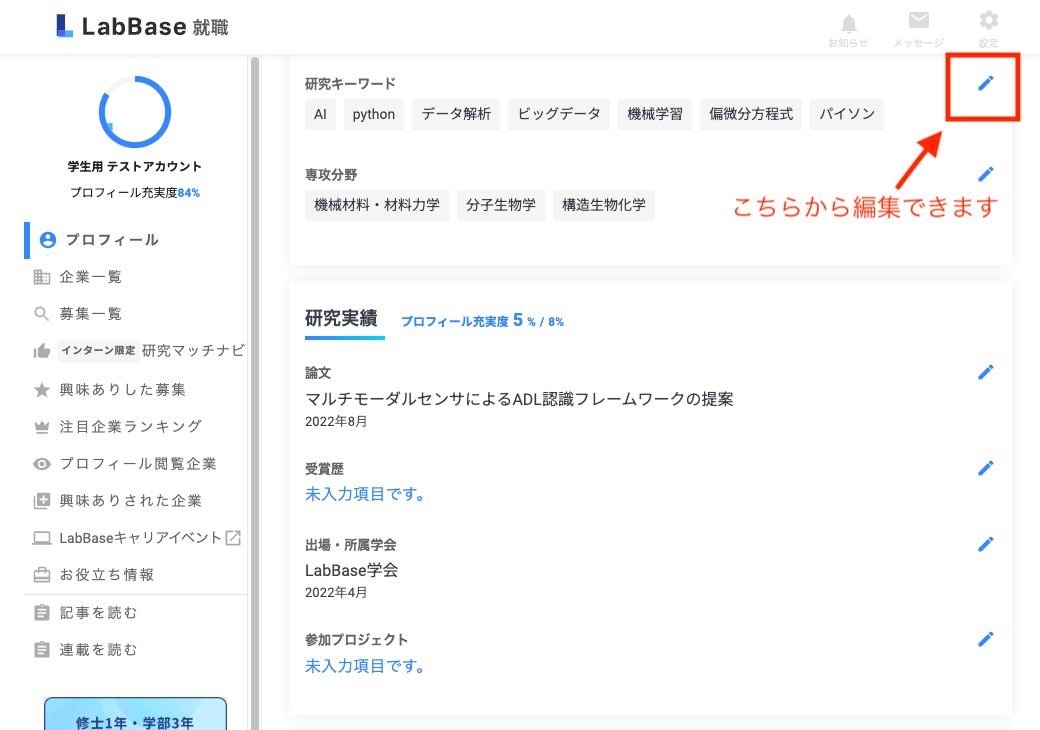Open settings gear icon
The image size is (1040, 730).
tap(988, 28)
